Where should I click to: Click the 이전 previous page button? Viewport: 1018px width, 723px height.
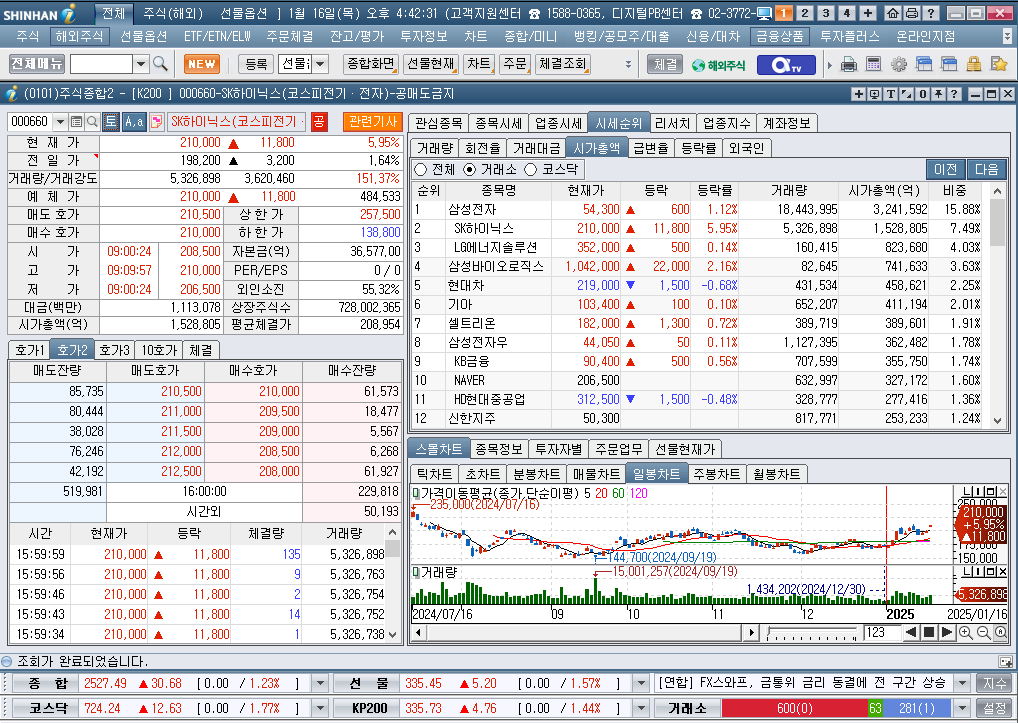pyautogui.click(x=945, y=169)
